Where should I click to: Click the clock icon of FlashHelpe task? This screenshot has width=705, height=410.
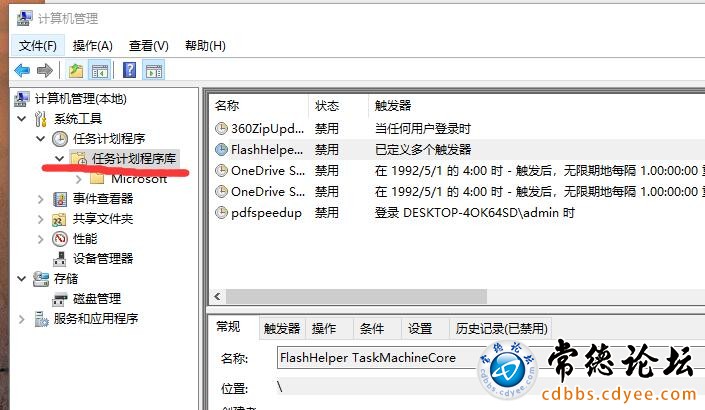(221, 149)
